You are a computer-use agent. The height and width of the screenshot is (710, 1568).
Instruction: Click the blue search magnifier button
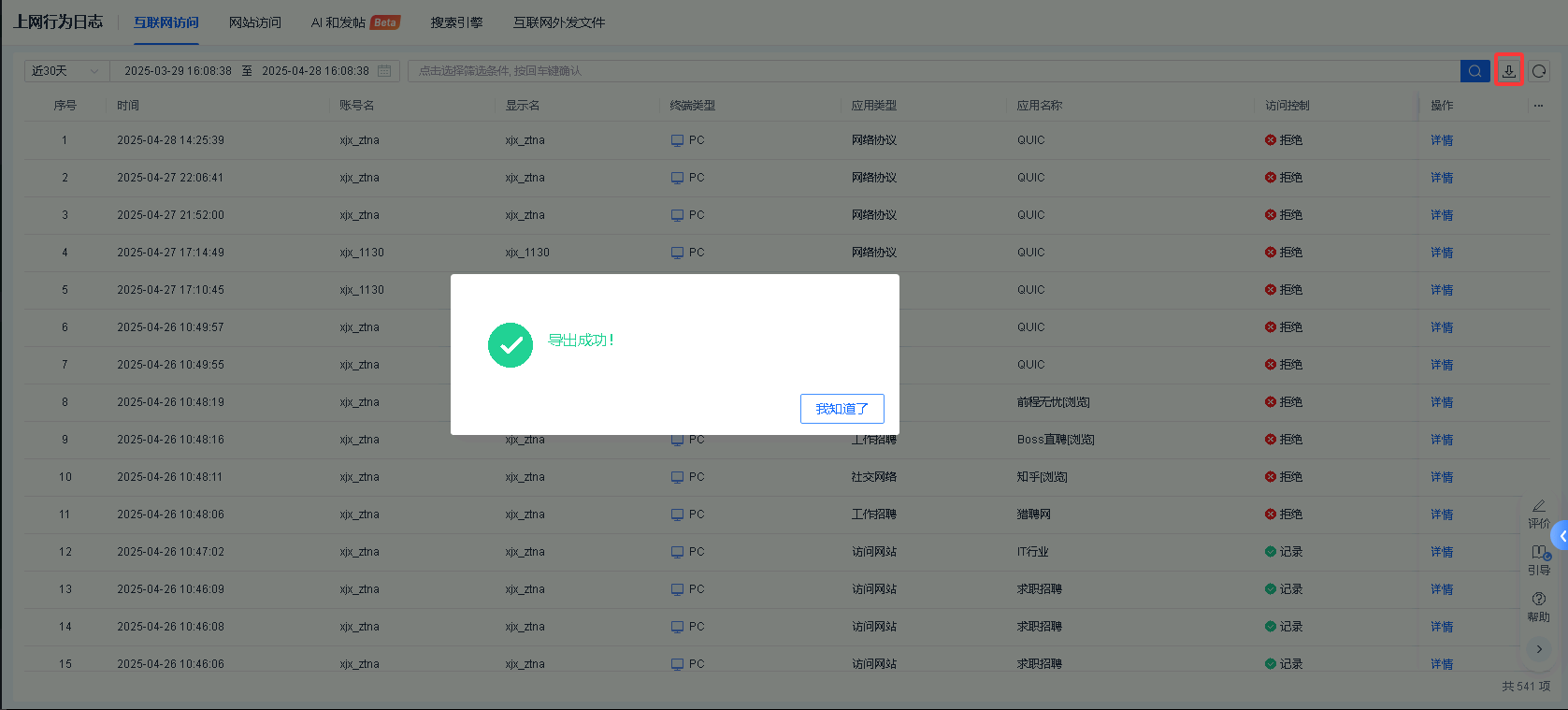pyautogui.click(x=1474, y=71)
